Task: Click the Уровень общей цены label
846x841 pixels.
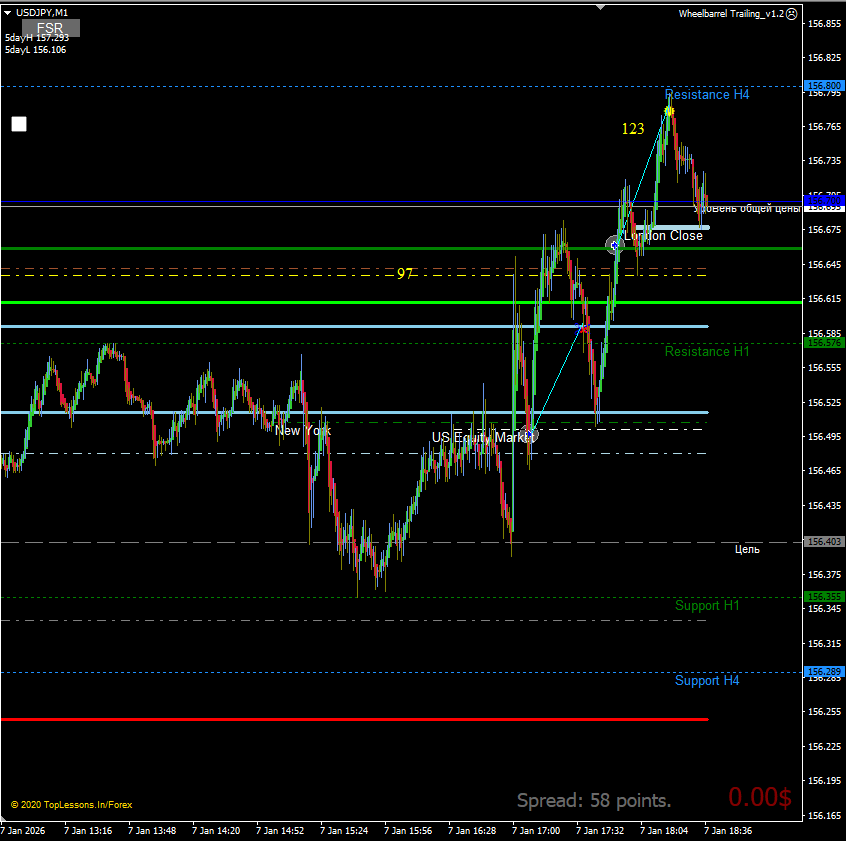Action: tap(747, 209)
